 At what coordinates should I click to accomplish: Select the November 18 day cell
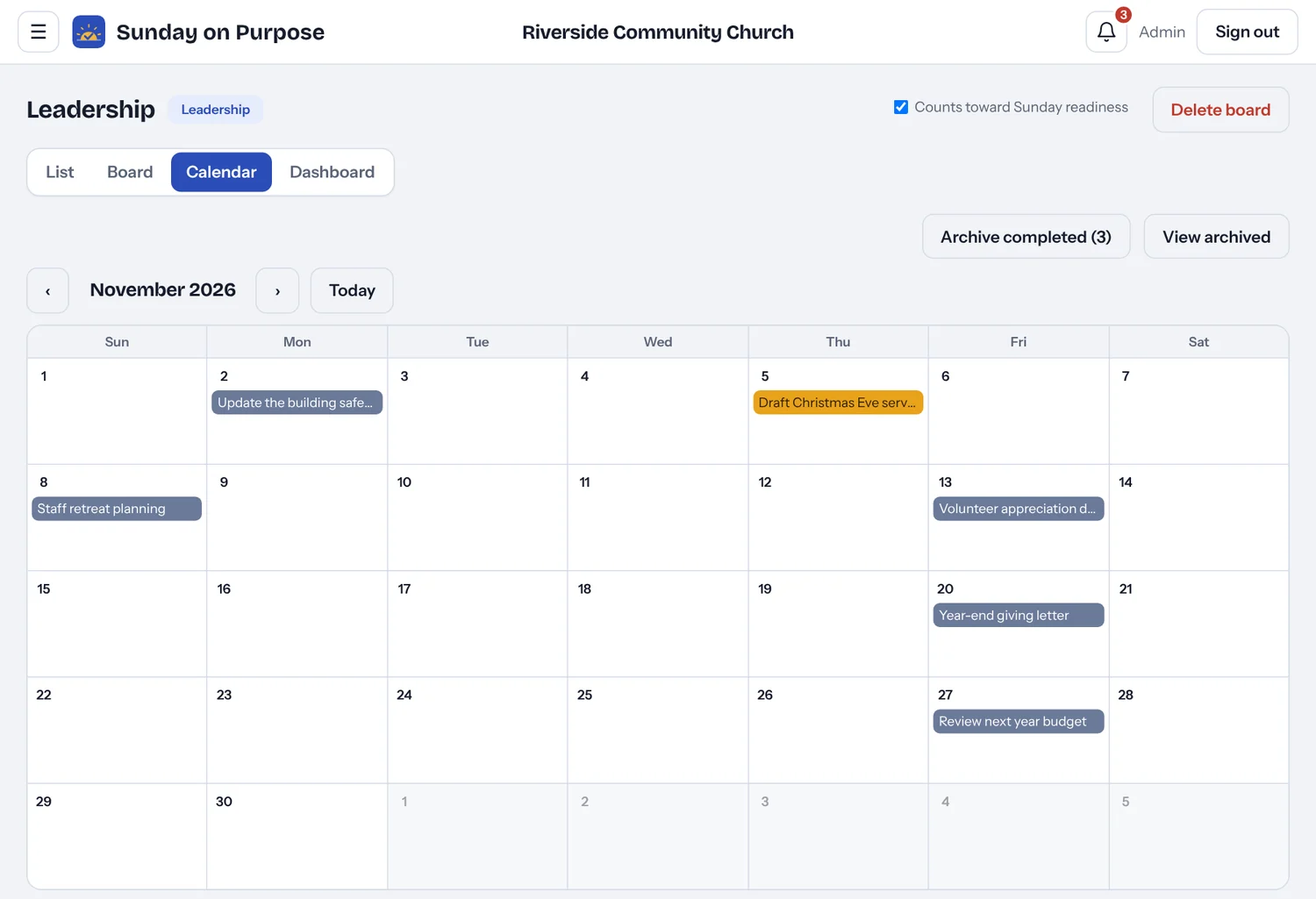click(x=657, y=624)
